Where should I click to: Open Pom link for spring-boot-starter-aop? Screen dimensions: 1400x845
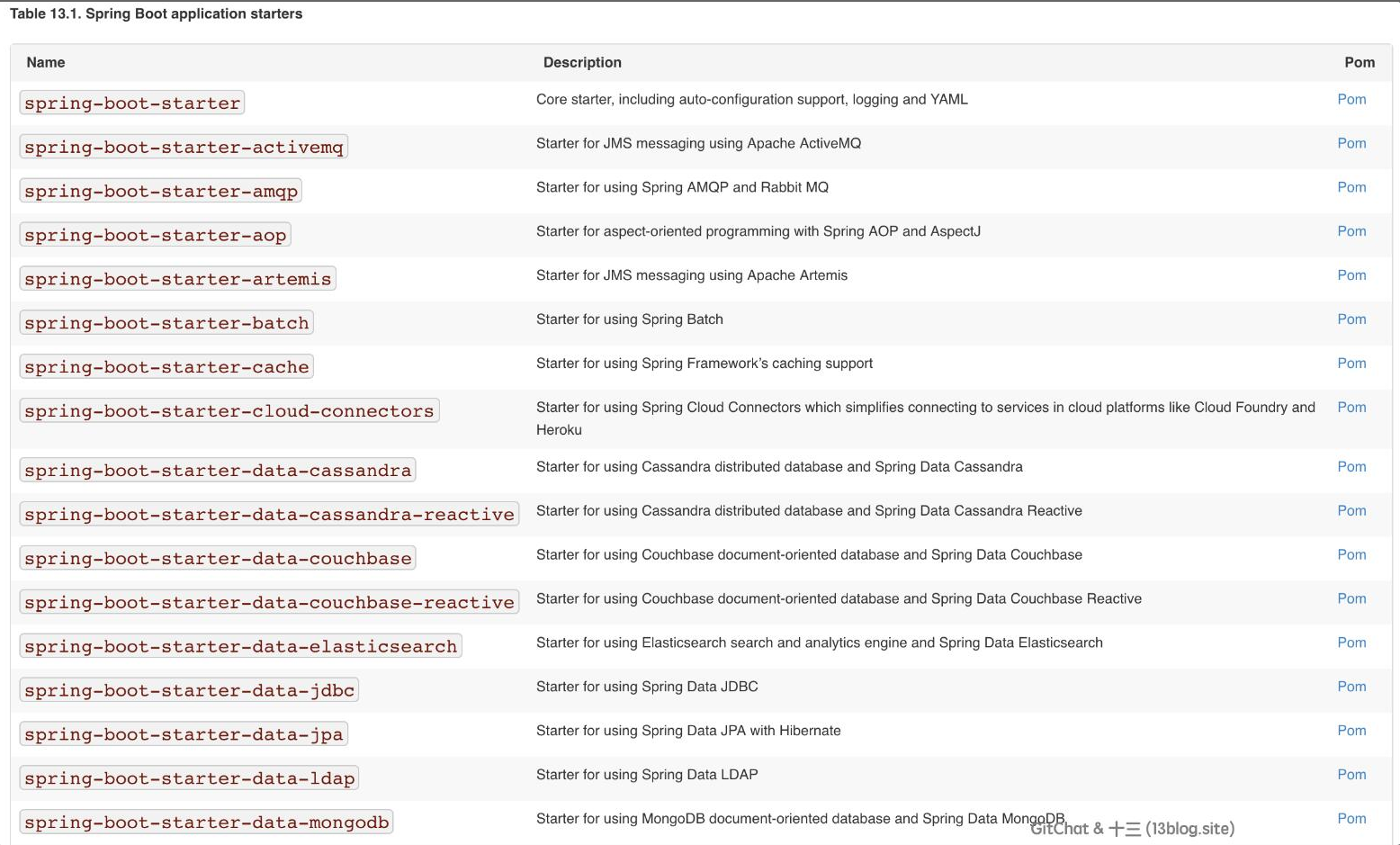(x=1351, y=231)
